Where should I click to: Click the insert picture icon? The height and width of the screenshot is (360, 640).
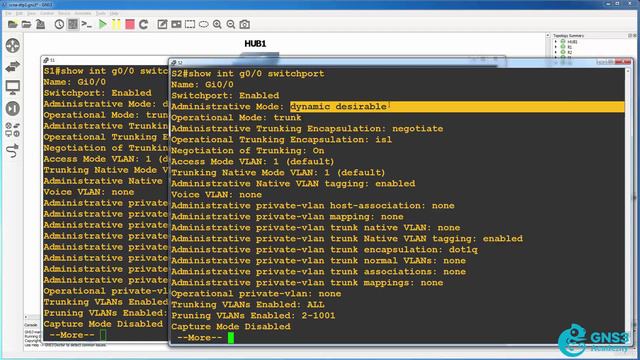[176, 24]
